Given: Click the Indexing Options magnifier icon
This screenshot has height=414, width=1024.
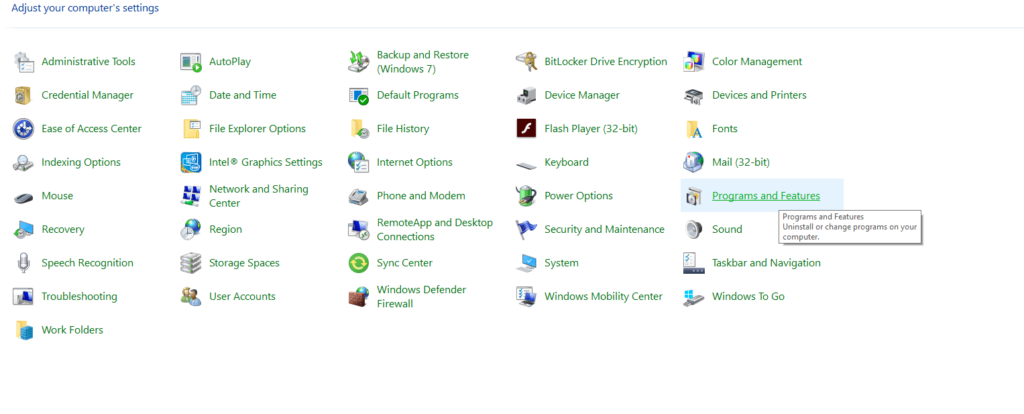Looking at the screenshot, I should point(24,163).
